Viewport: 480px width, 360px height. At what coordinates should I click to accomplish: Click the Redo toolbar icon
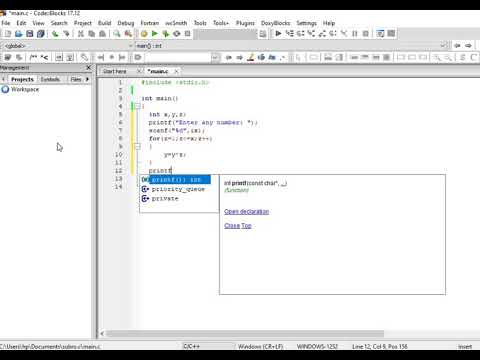[66, 34]
